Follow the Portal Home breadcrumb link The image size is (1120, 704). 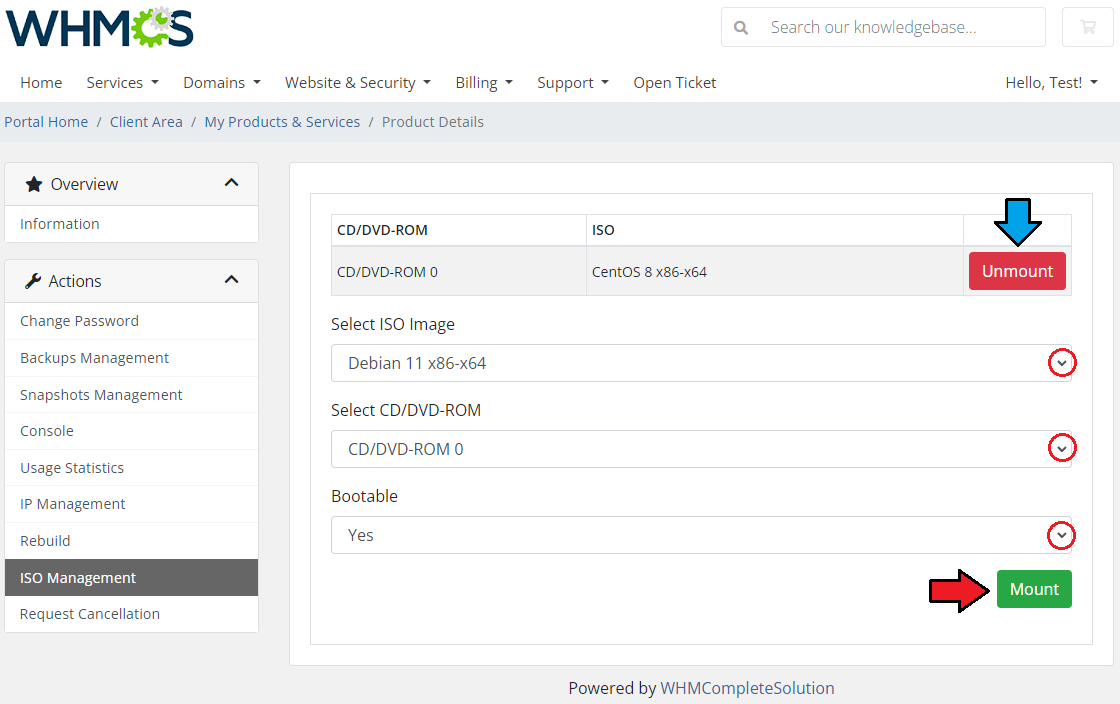pyautogui.click(x=46, y=122)
